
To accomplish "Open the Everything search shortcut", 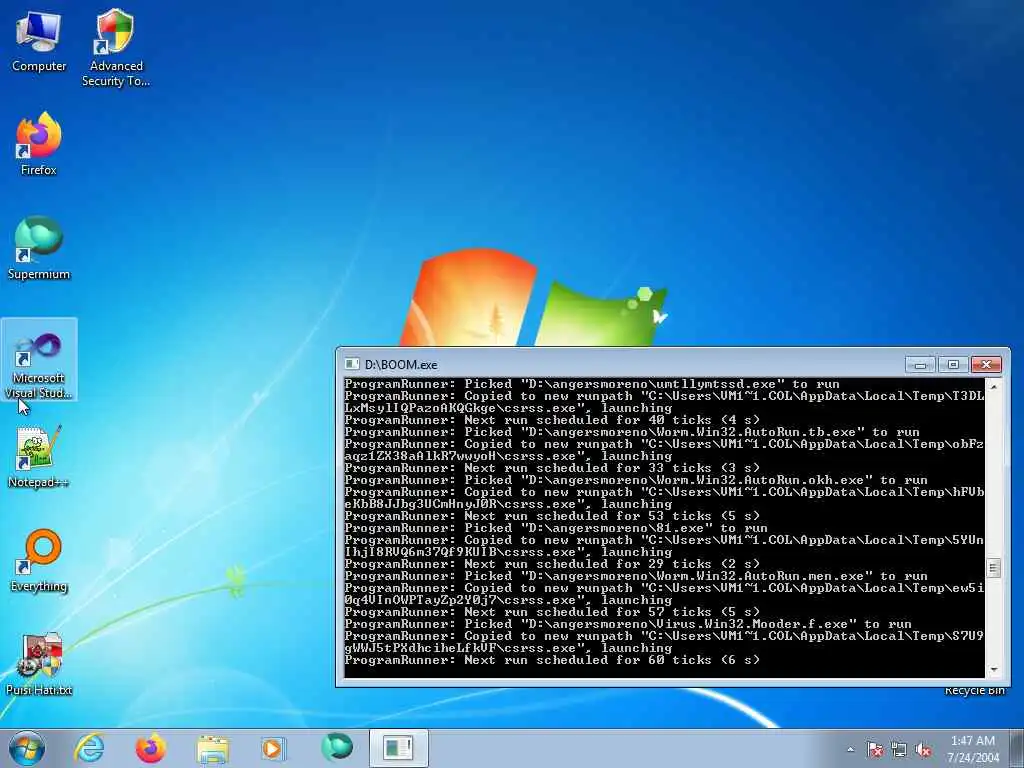I will [39, 560].
